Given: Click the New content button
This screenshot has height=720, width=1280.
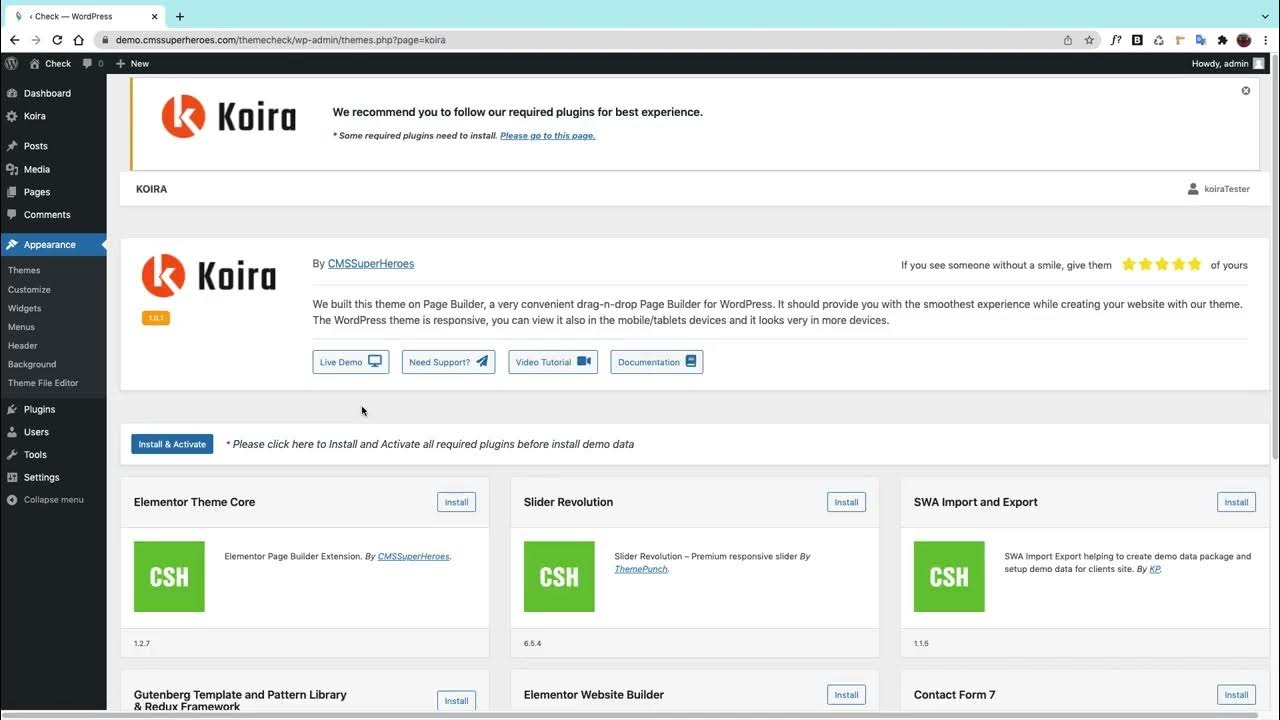Looking at the screenshot, I should pos(132,63).
